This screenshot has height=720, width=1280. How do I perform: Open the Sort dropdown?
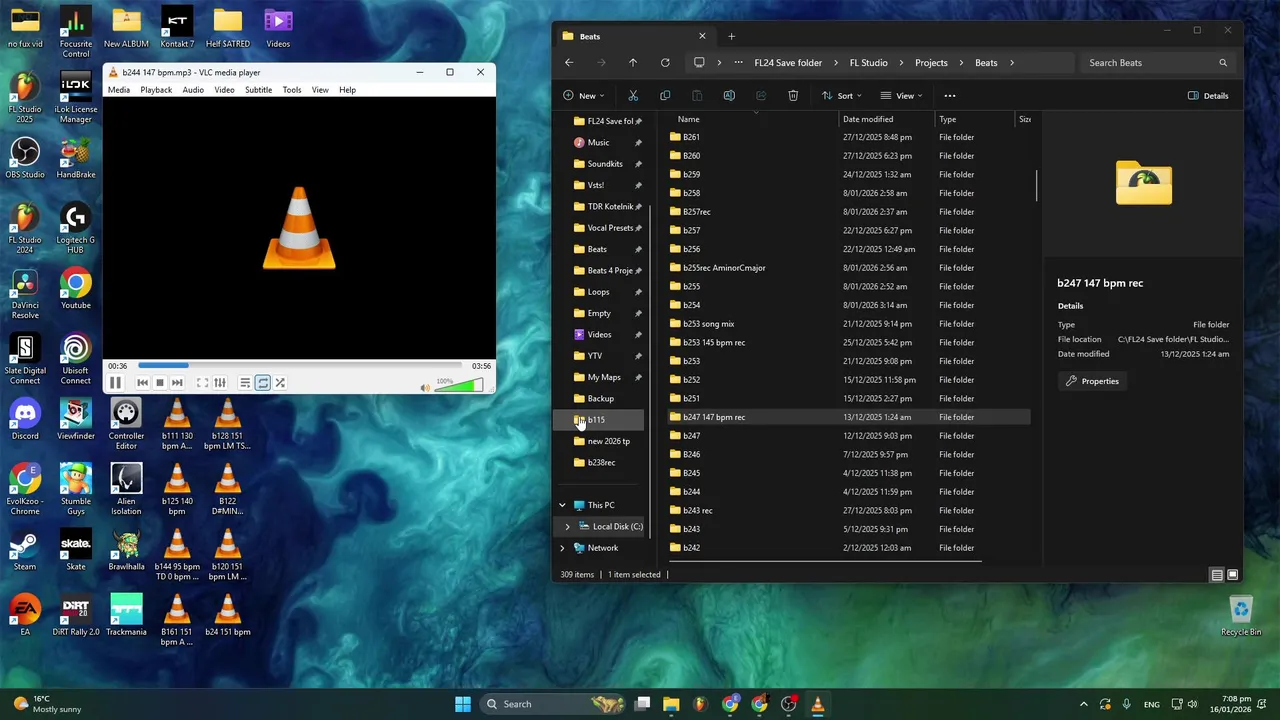tap(844, 96)
